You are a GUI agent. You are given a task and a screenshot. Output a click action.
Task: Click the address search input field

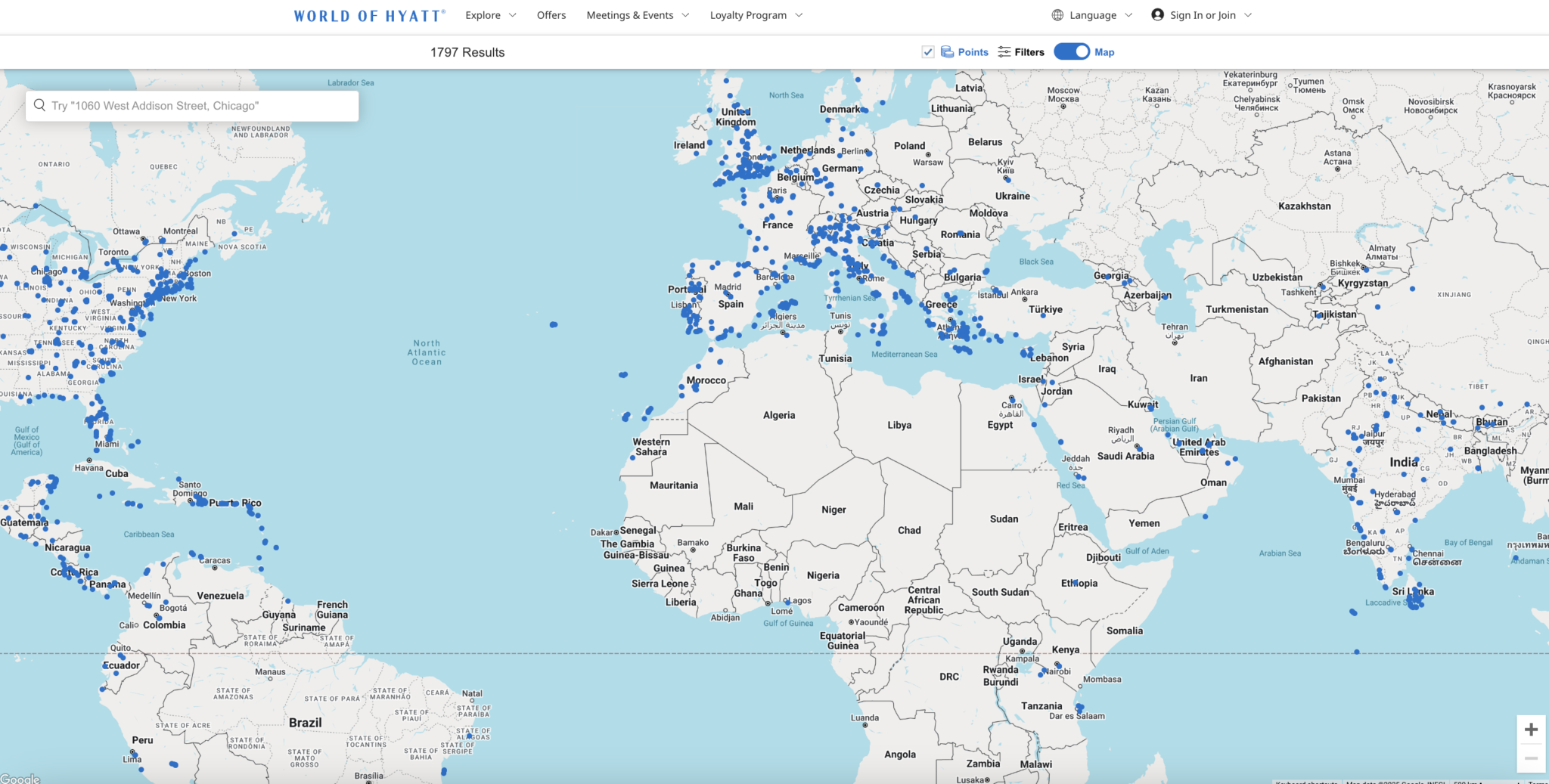pos(192,106)
